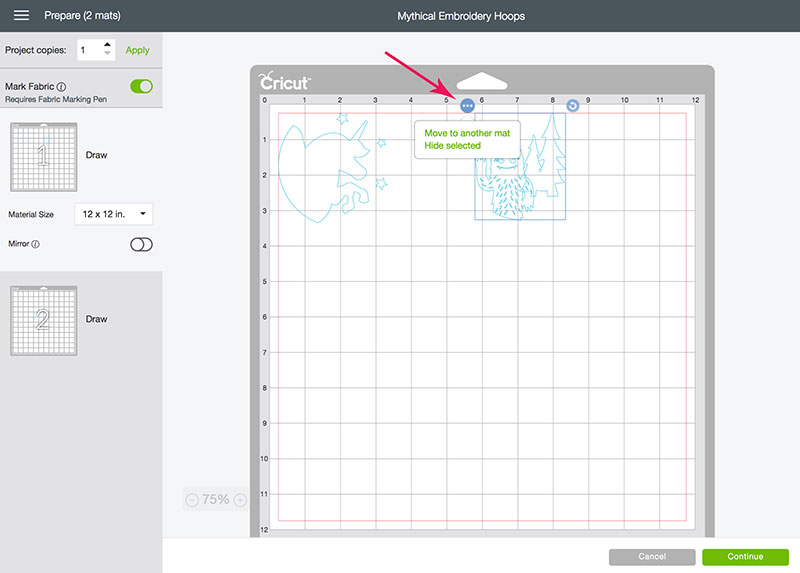Decrease project copies with down arrow
The height and width of the screenshot is (573, 800).
coord(107,53)
